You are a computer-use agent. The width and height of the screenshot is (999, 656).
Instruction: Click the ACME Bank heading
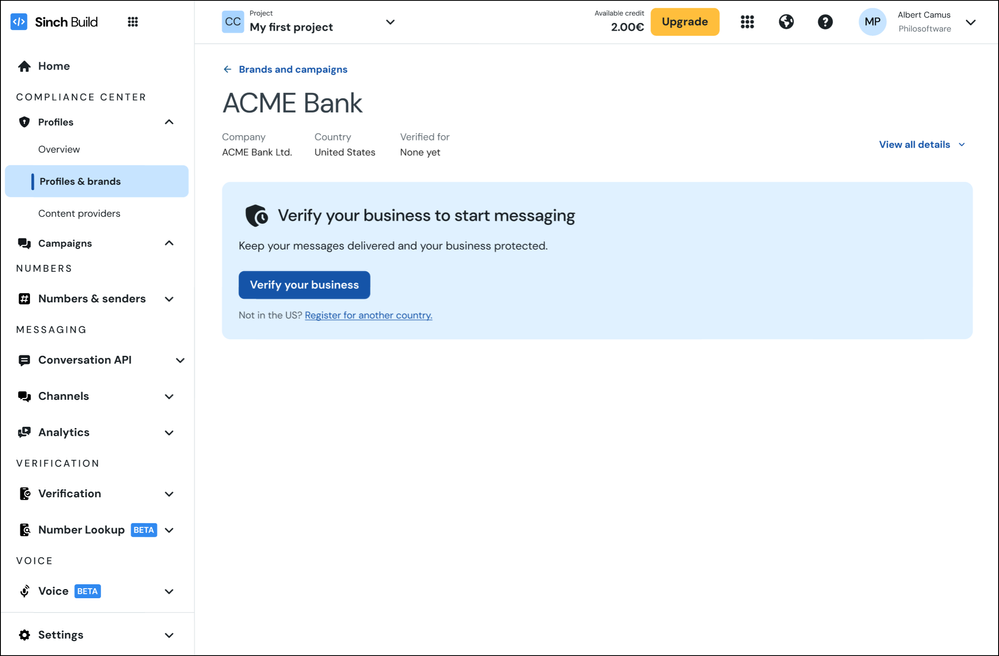292,103
